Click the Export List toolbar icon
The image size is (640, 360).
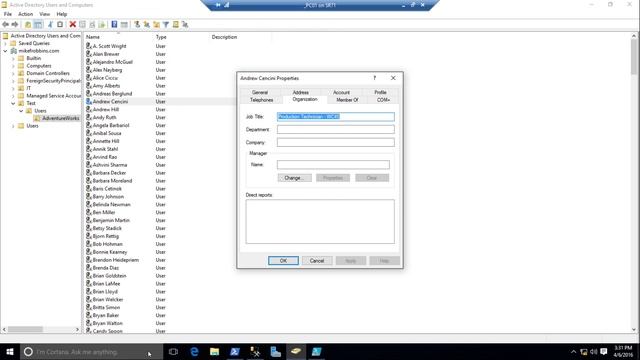coord(102,24)
